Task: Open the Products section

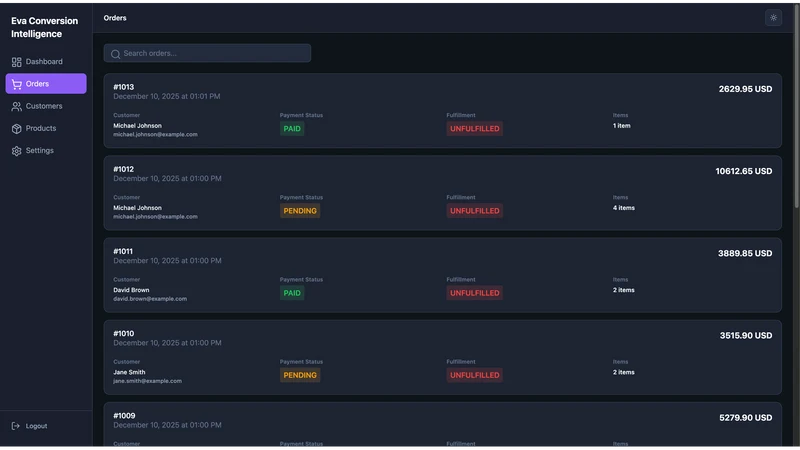Action: click(46, 128)
